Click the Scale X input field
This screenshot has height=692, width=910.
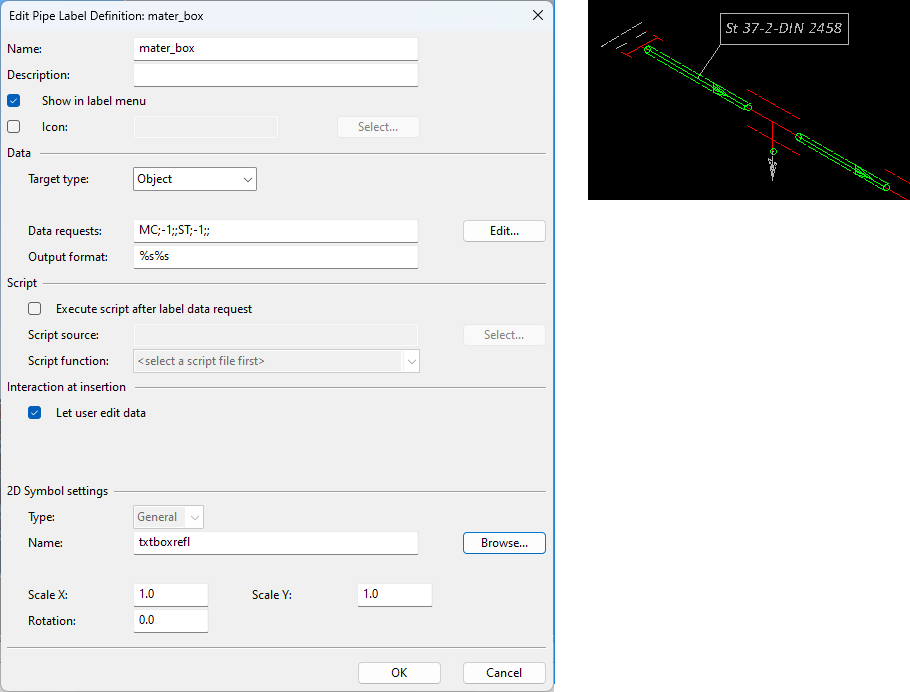tap(171, 595)
